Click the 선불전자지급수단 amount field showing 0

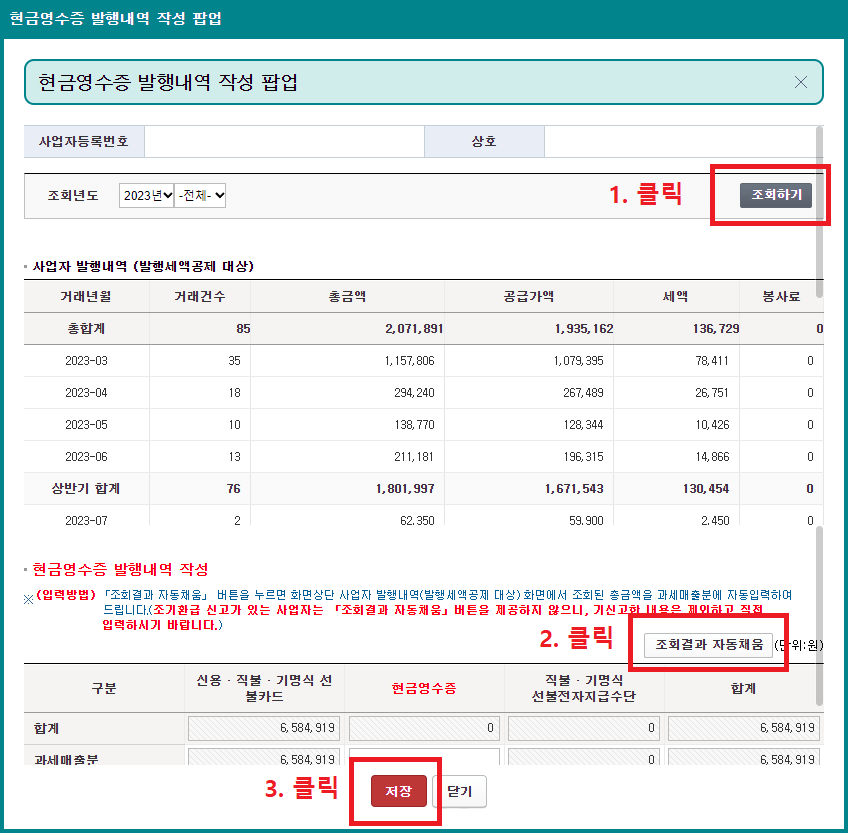click(x=583, y=727)
